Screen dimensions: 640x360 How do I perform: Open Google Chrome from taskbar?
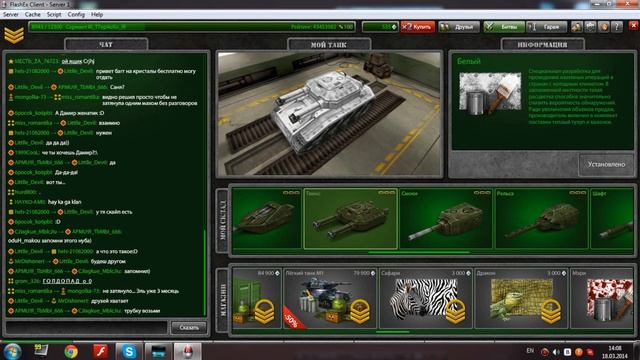71,351
